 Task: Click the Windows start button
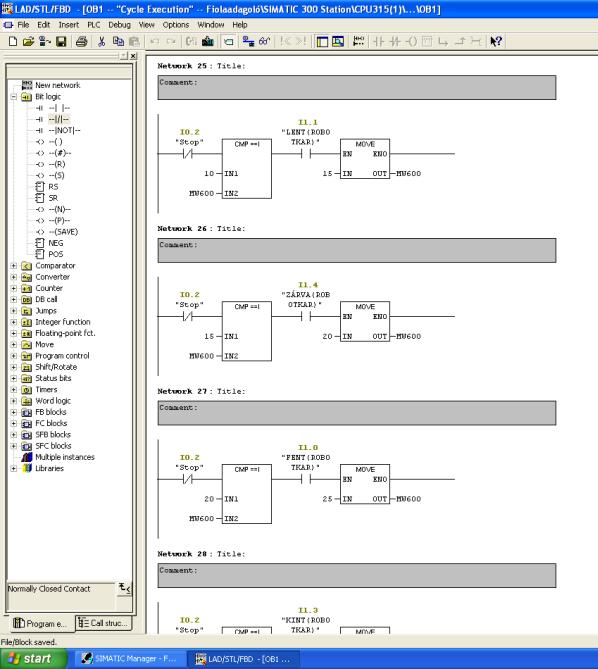[x=33, y=658]
